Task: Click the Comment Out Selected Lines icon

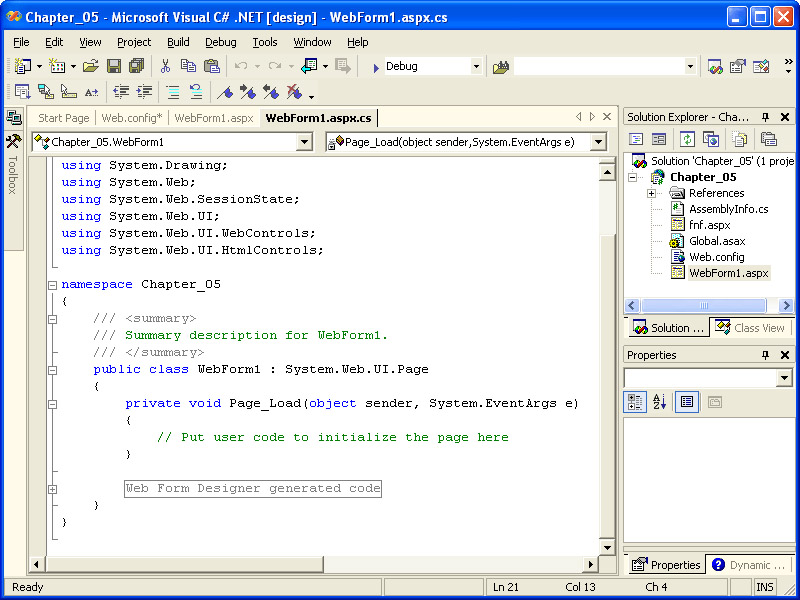Action: 173,92
